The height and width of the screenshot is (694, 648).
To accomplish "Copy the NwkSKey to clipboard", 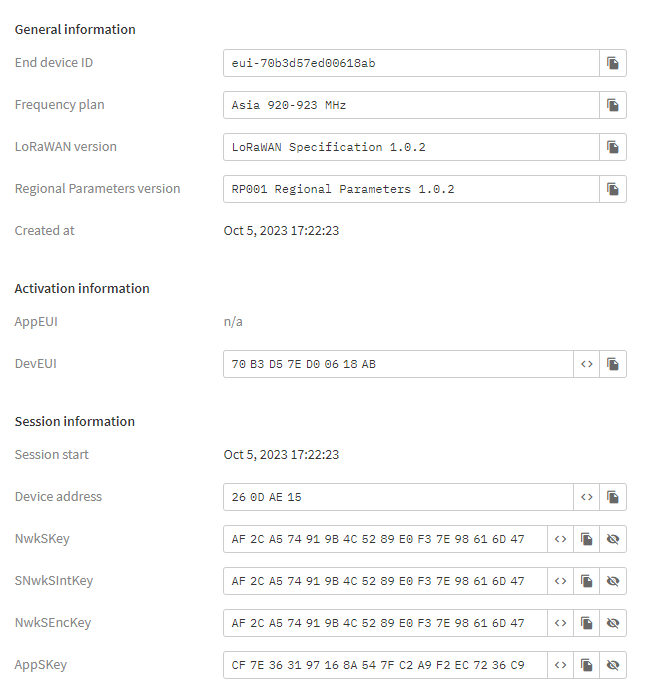I will pyautogui.click(x=587, y=539).
